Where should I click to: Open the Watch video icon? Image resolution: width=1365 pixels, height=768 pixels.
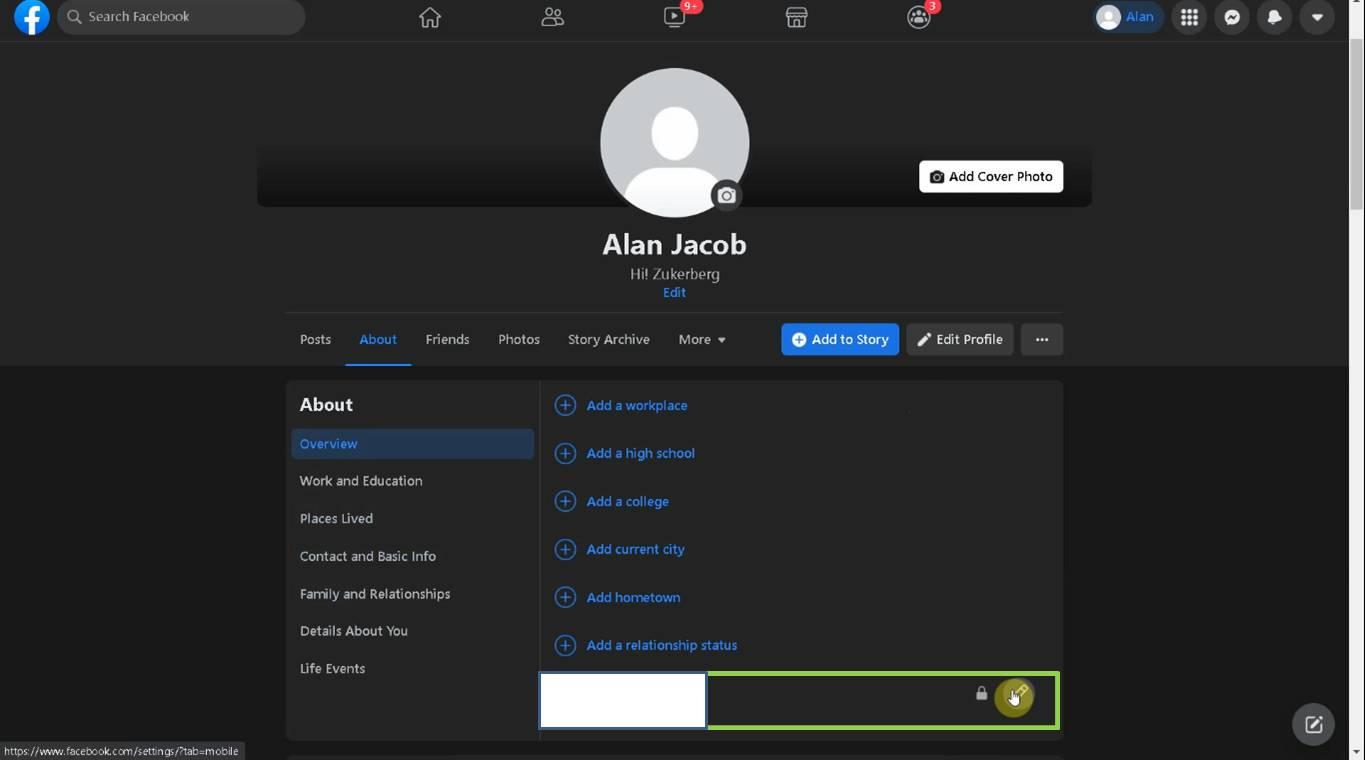click(x=675, y=17)
